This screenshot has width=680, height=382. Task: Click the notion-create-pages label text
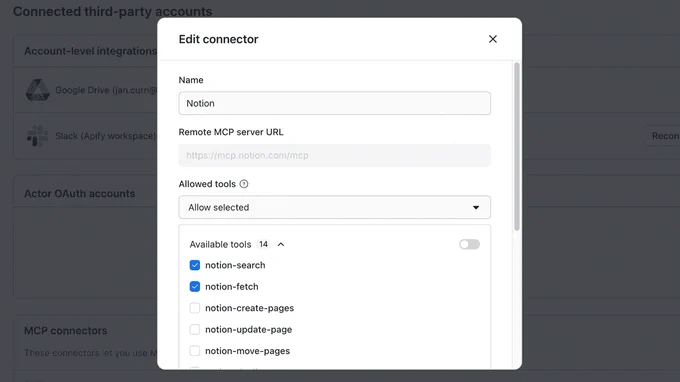(x=249, y=308)
